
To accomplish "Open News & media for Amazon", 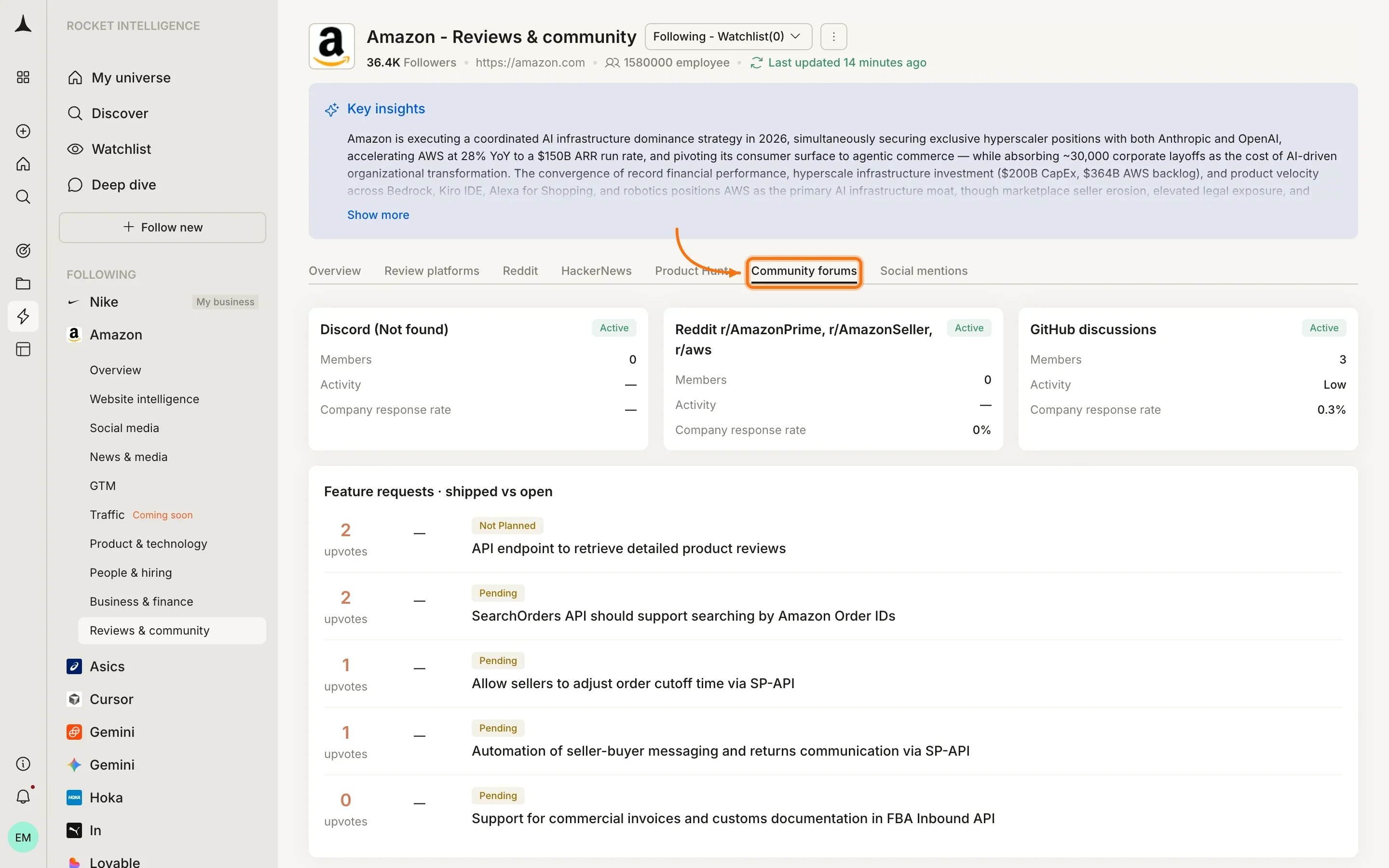I will 129,457.
